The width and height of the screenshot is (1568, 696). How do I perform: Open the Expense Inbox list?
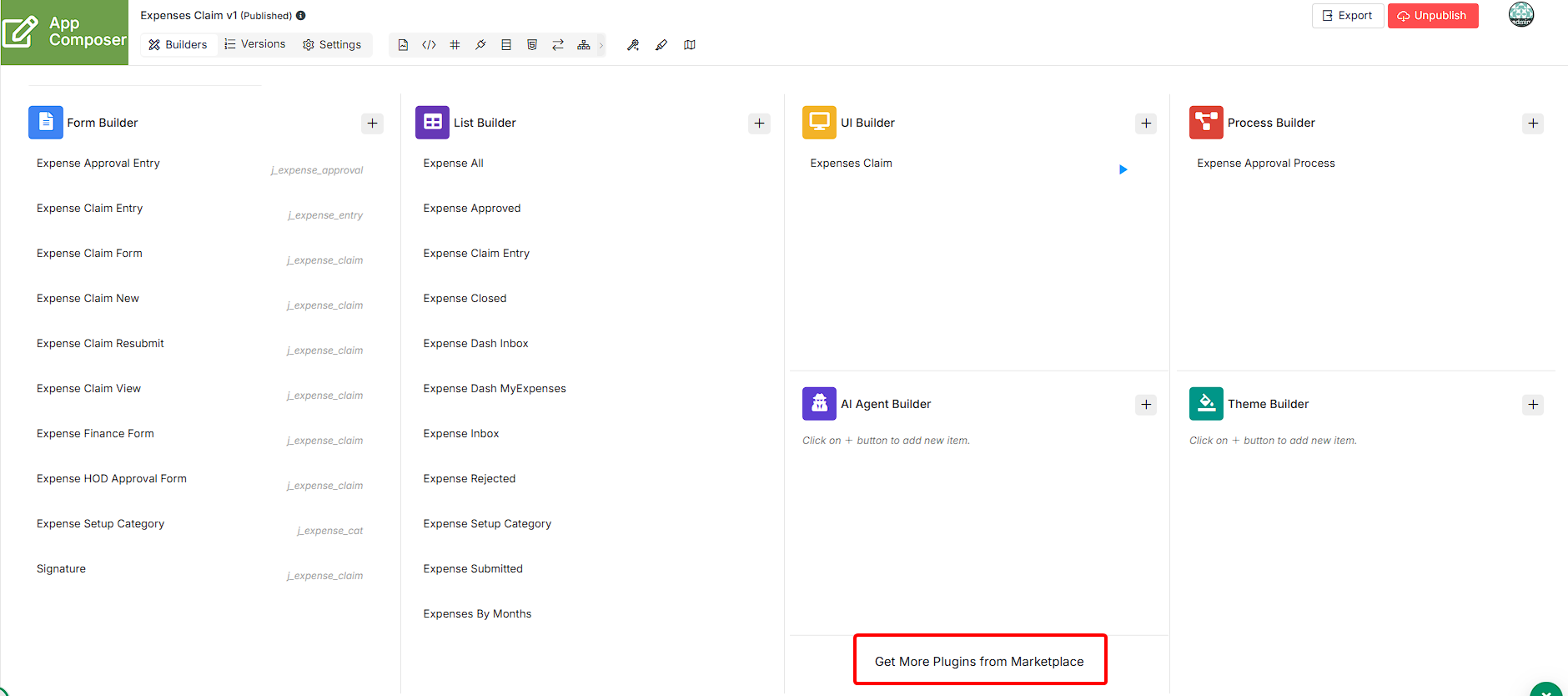[461, 434]
